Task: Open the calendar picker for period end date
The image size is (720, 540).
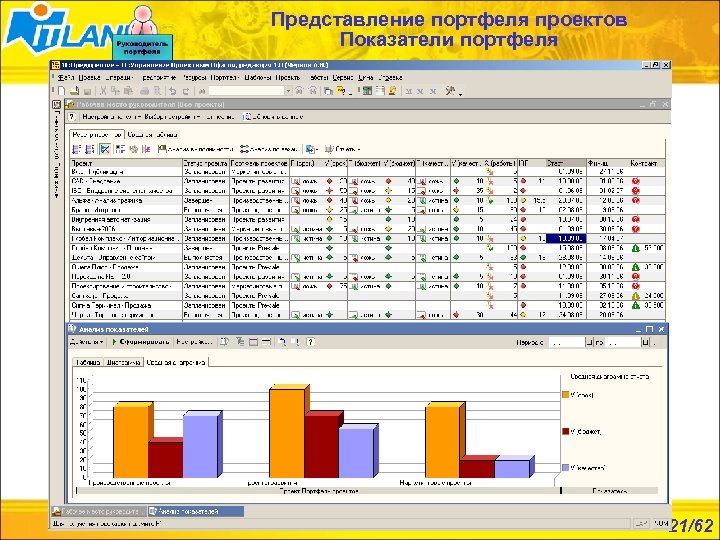Action: (645, 342)
